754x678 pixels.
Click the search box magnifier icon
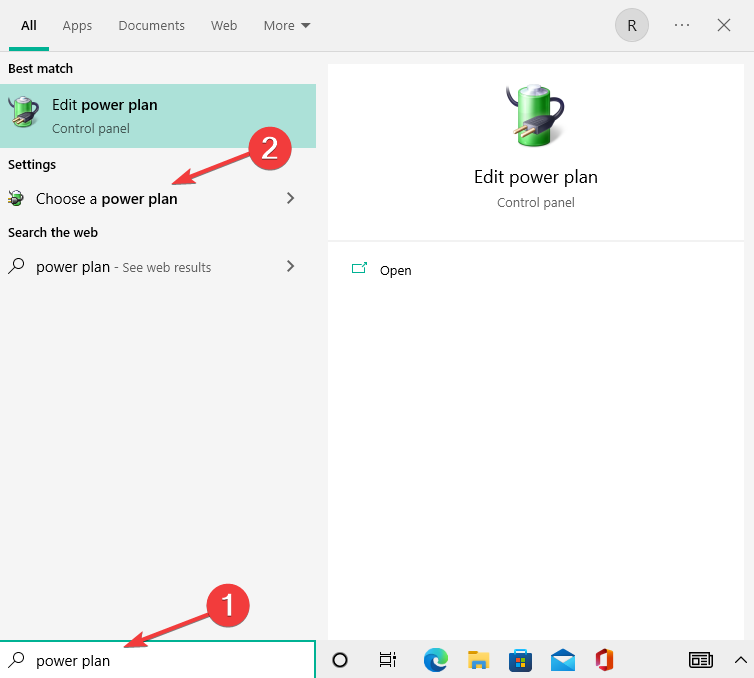point(16,660)
